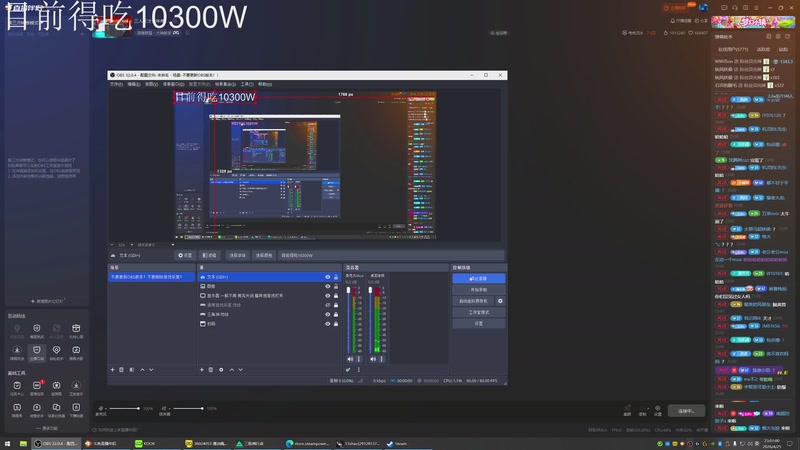Move scene down in Scenes toolbar
The width and height of the screenshot is (800, 450).
tap(152, 369)
